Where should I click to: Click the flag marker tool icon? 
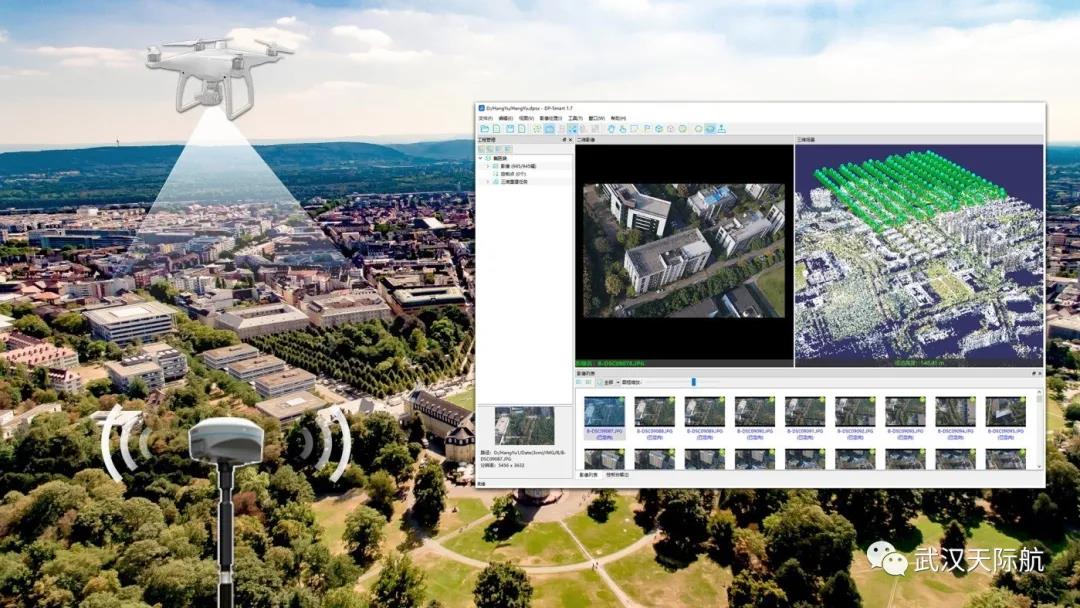click(647, 129)
